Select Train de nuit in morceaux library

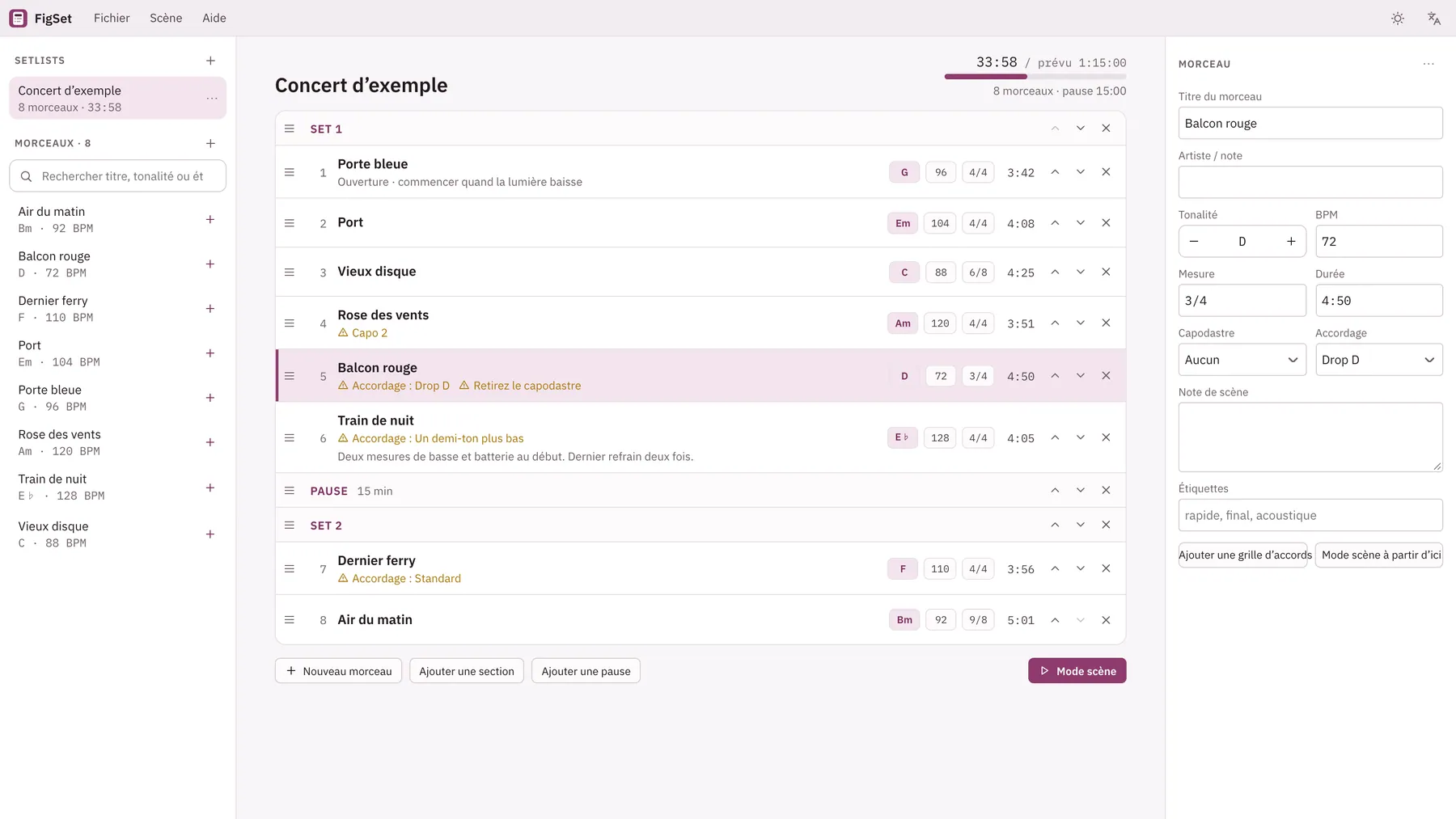[x=105, y=488]
